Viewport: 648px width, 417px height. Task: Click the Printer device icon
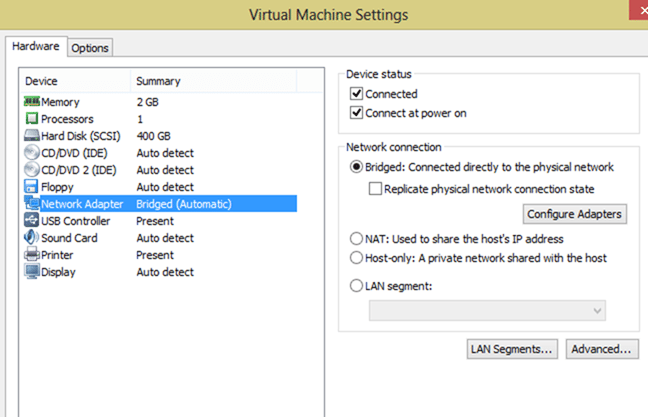[32, 255]
